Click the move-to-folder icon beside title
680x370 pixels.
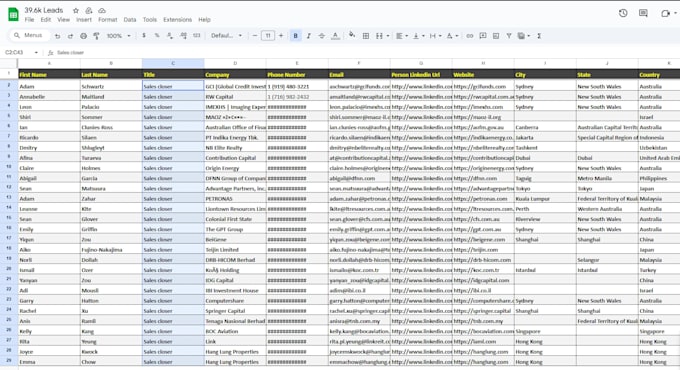[89, 10]
